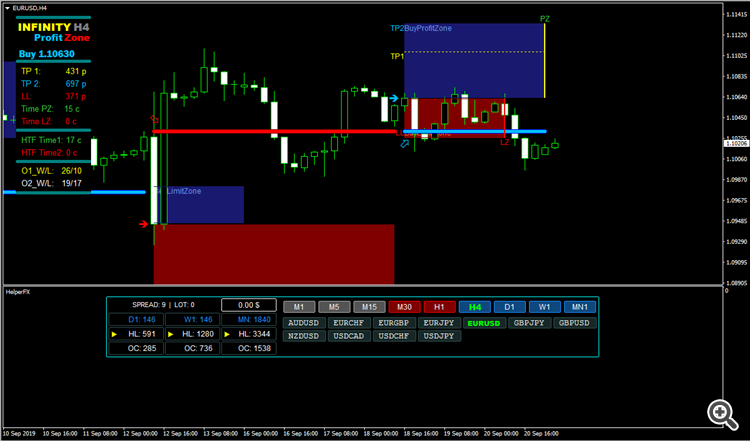This screenshot has height=441, width=750.
Task: Click the current price tag 1.10206
Action: click(x=736, y=143)
